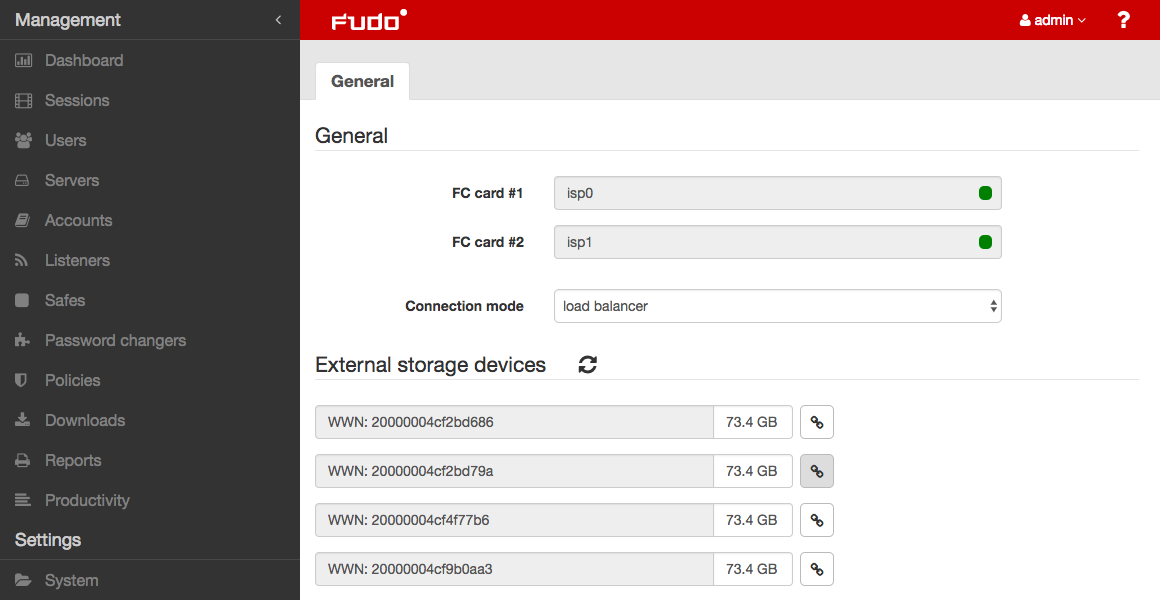Click 73.4 GB size of WWN 20000004cf4f77b6

[x=752, y=520]
